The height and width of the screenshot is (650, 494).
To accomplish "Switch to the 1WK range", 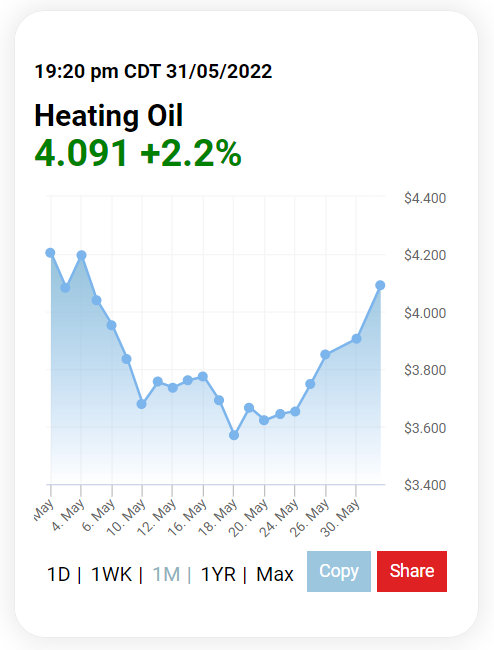I will pyautogui.click(x=111, y=574).
